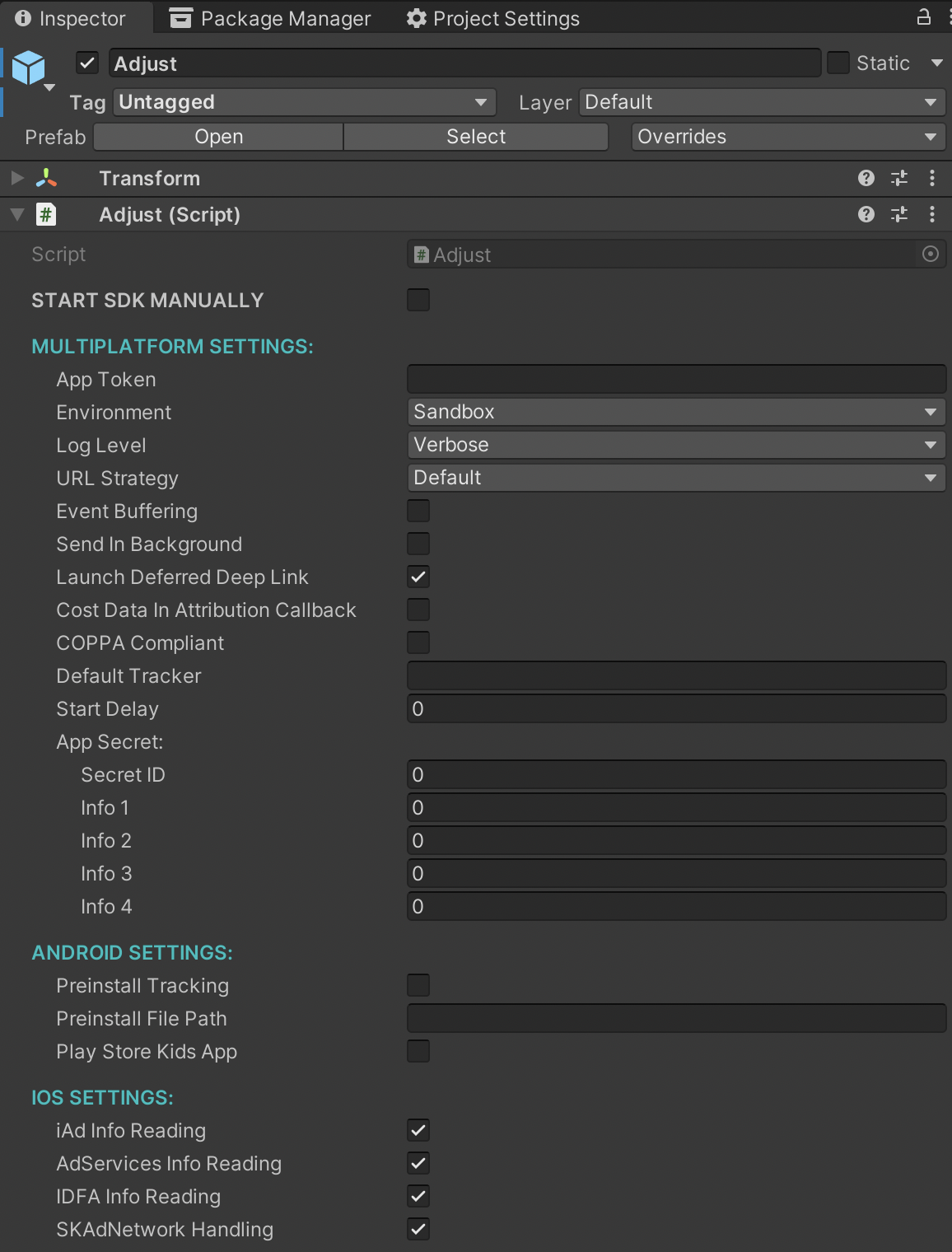The height and width of the screenshot is (1252, 952).
Task: Expand the Transform component foldout
Action: (17, 178)
